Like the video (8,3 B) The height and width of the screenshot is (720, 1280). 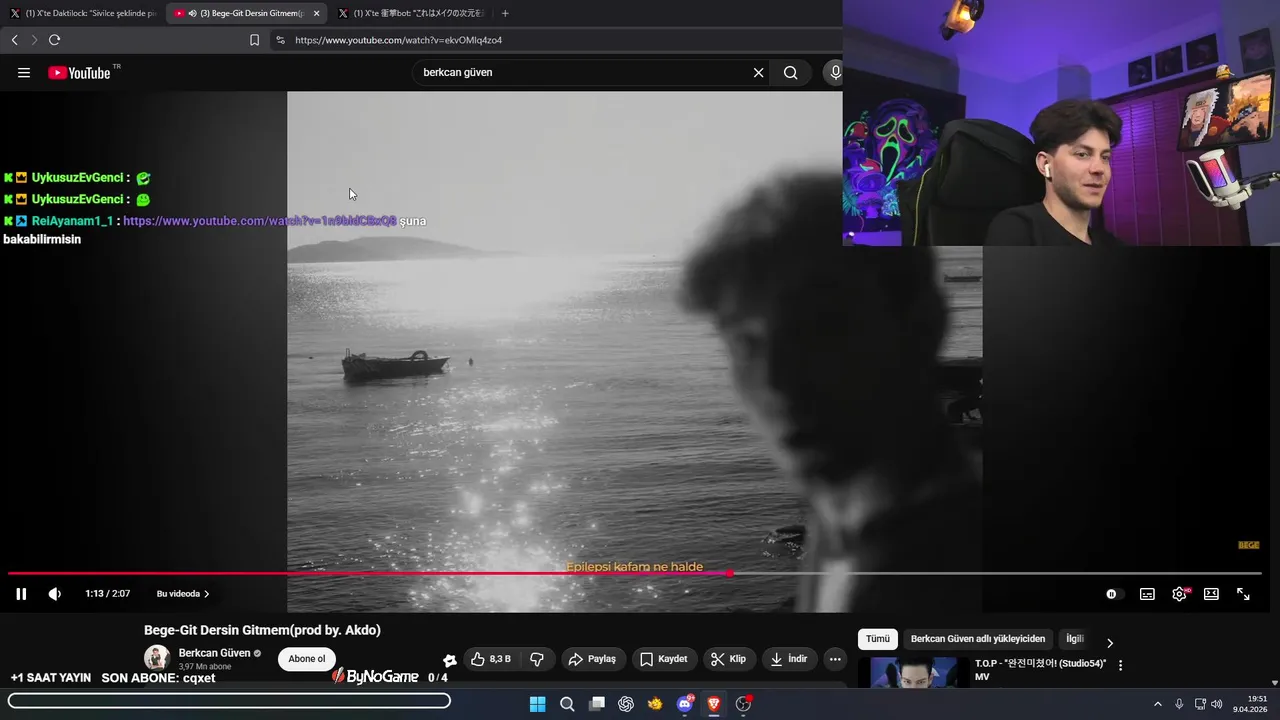click(491, 659)
